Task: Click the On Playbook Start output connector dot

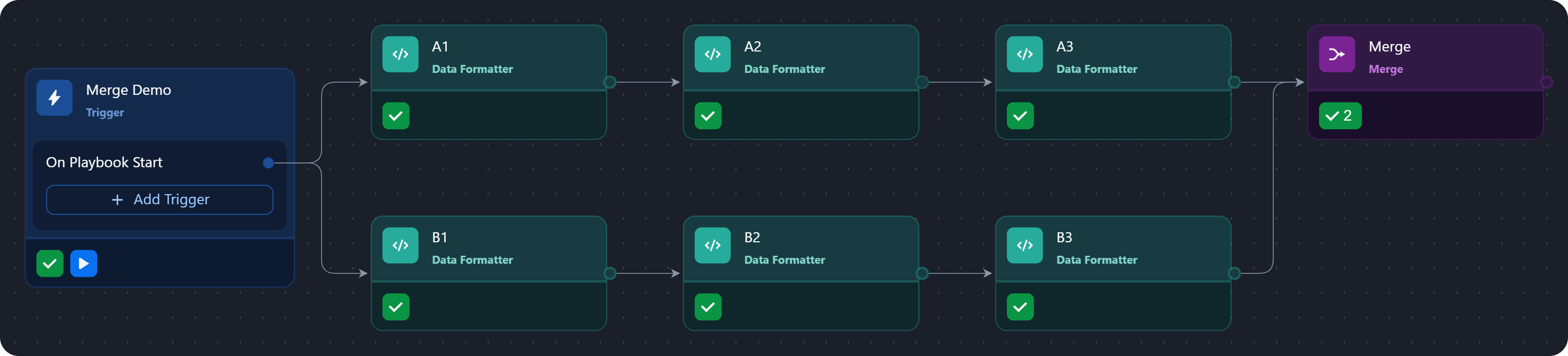Action: (268, 163)
